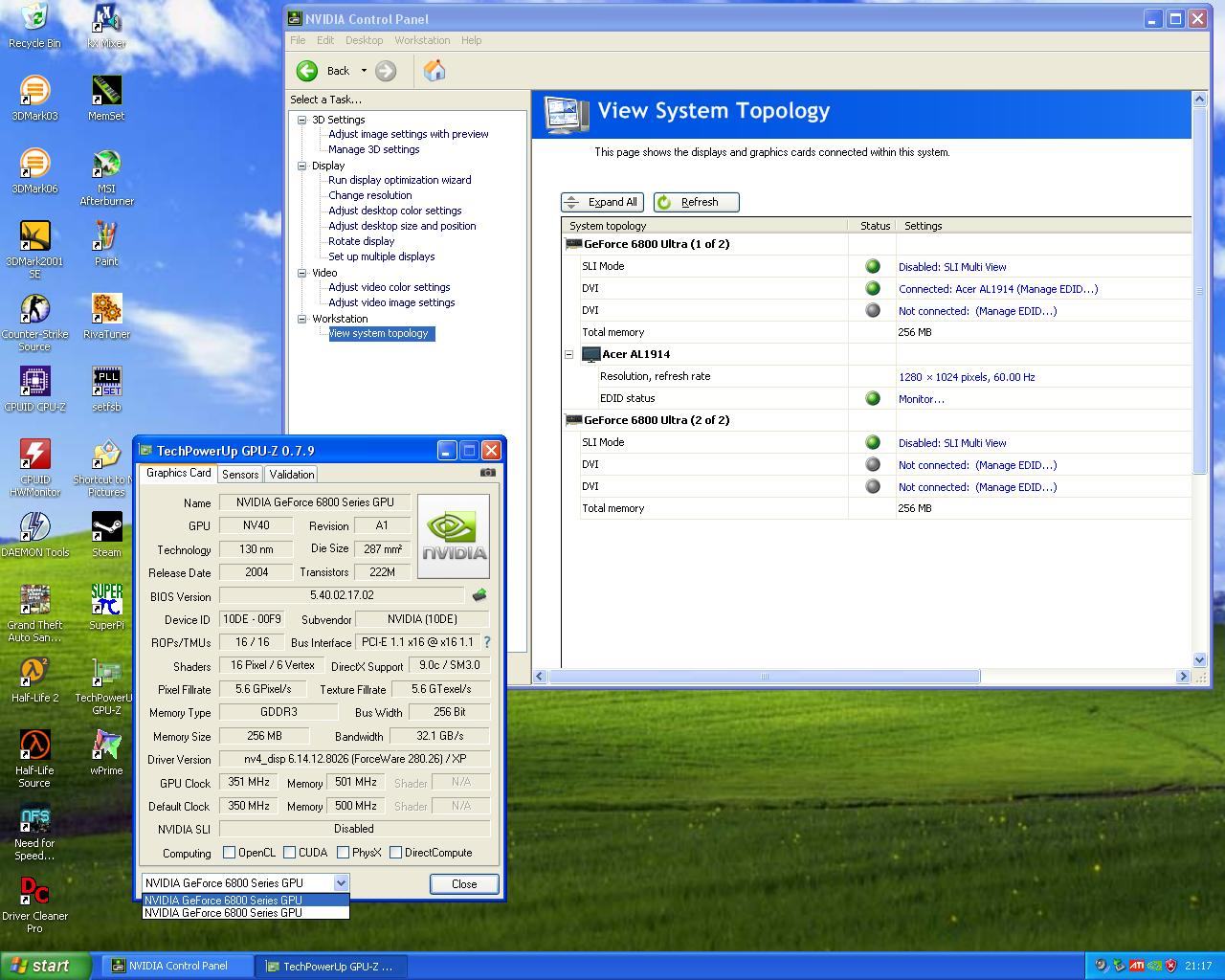Click the Bus Interface question mark icon
The height and width of the screenshot is (980, 1225).
(487, 642)
